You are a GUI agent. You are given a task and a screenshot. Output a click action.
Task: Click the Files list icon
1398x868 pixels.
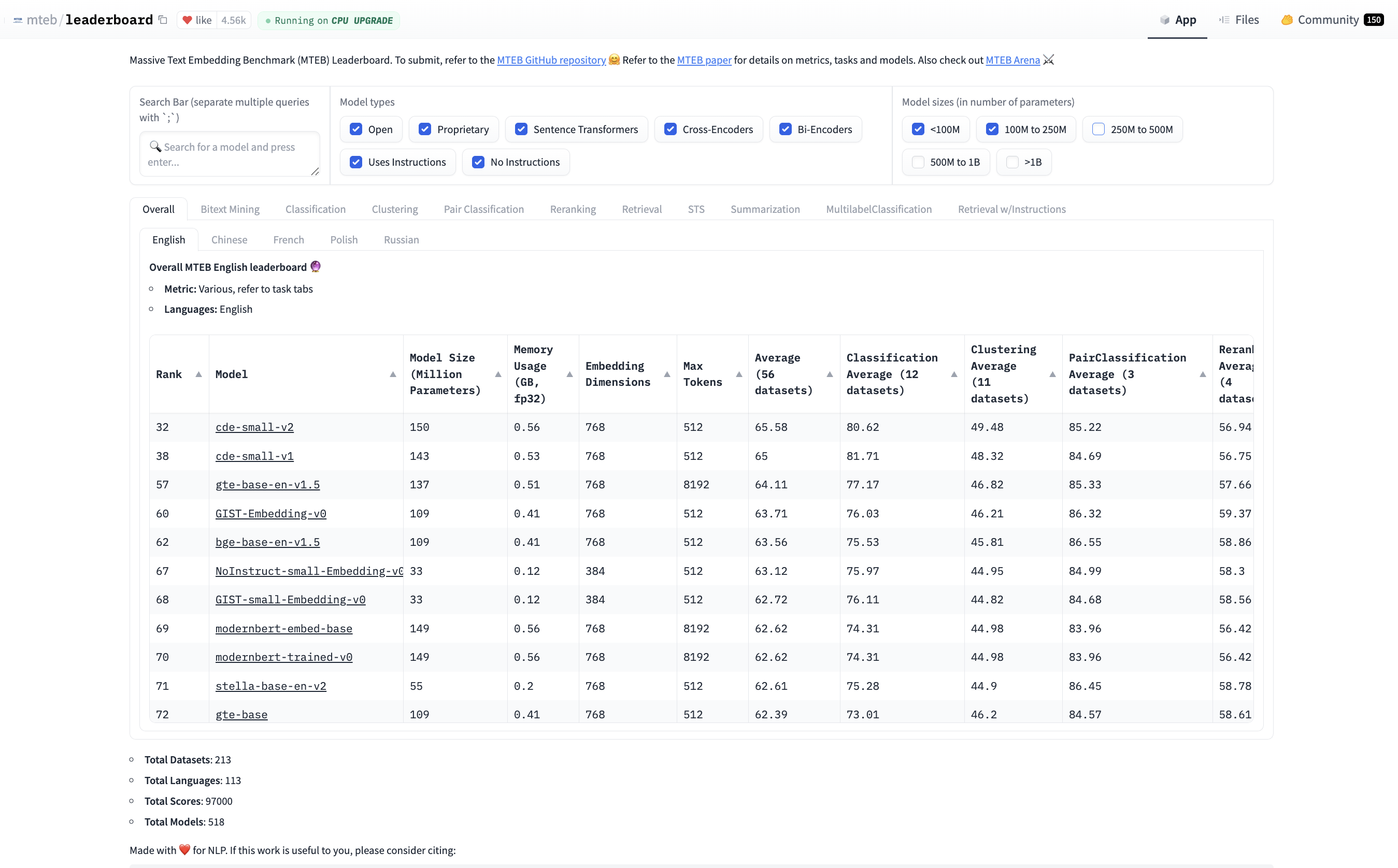pos(1224,20)
